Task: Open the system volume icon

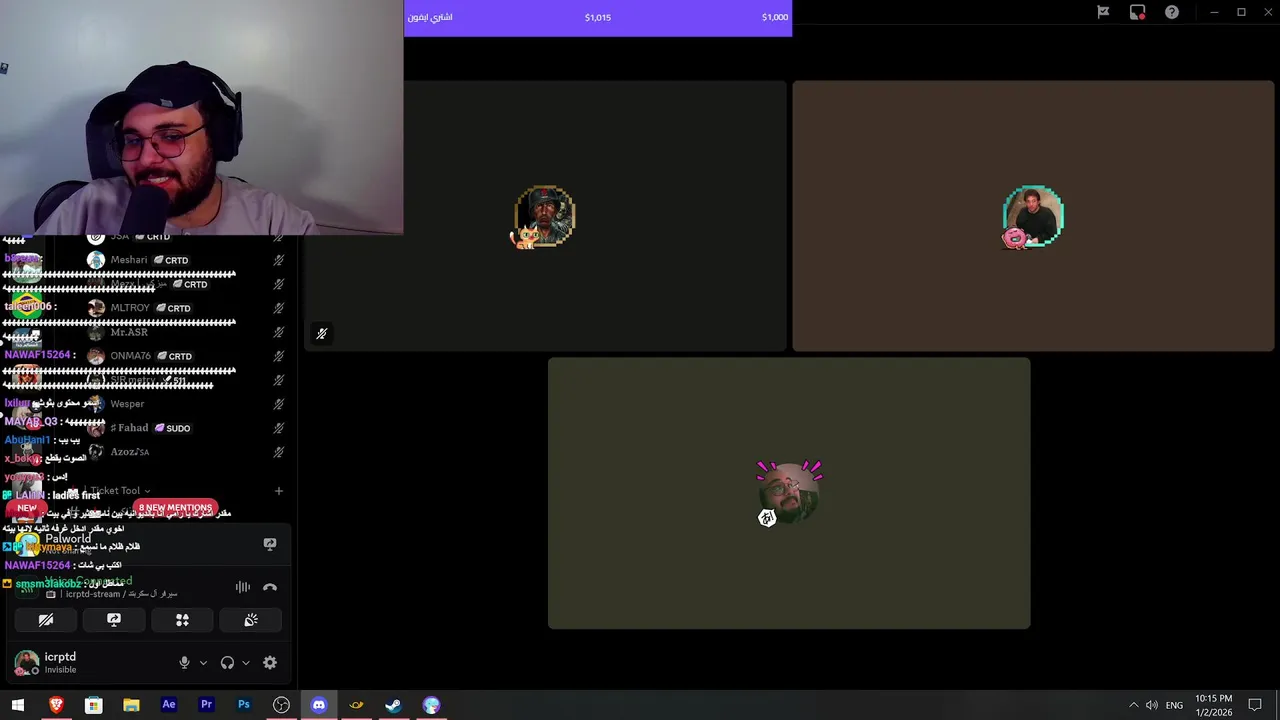Action: tap(1152, 705)
